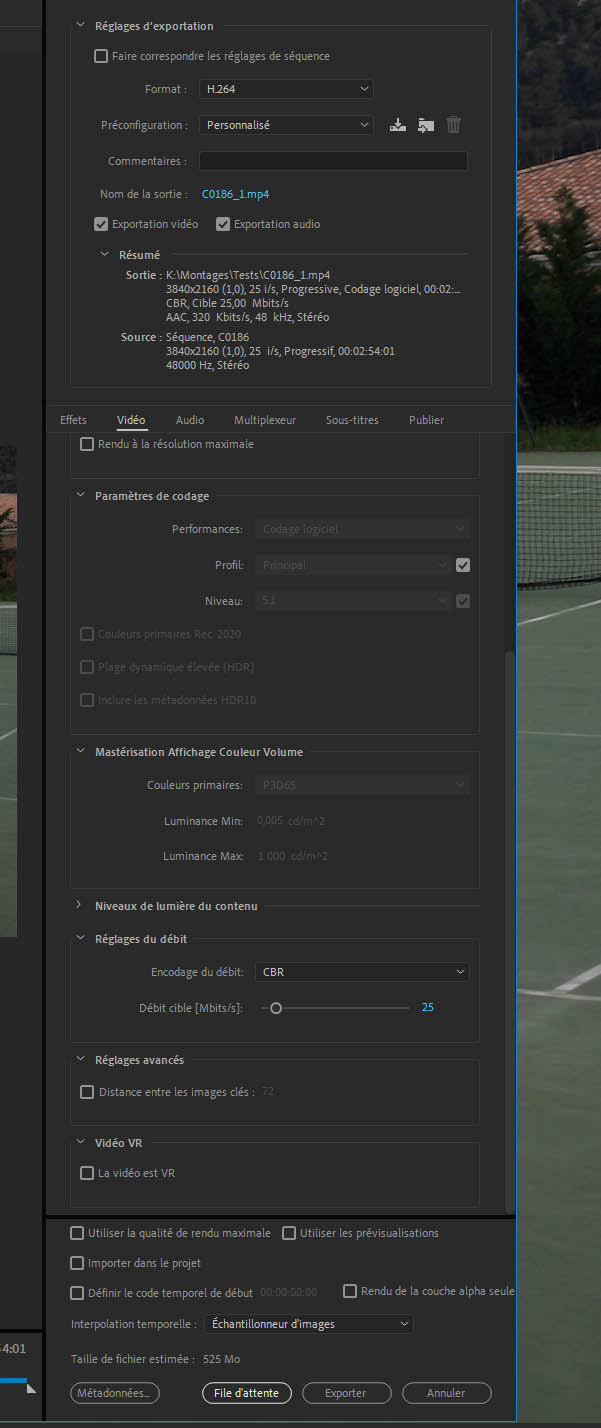This screenshot has height=1428, width=601.
Task: Click the import preset icon
Action: [426, 125]
